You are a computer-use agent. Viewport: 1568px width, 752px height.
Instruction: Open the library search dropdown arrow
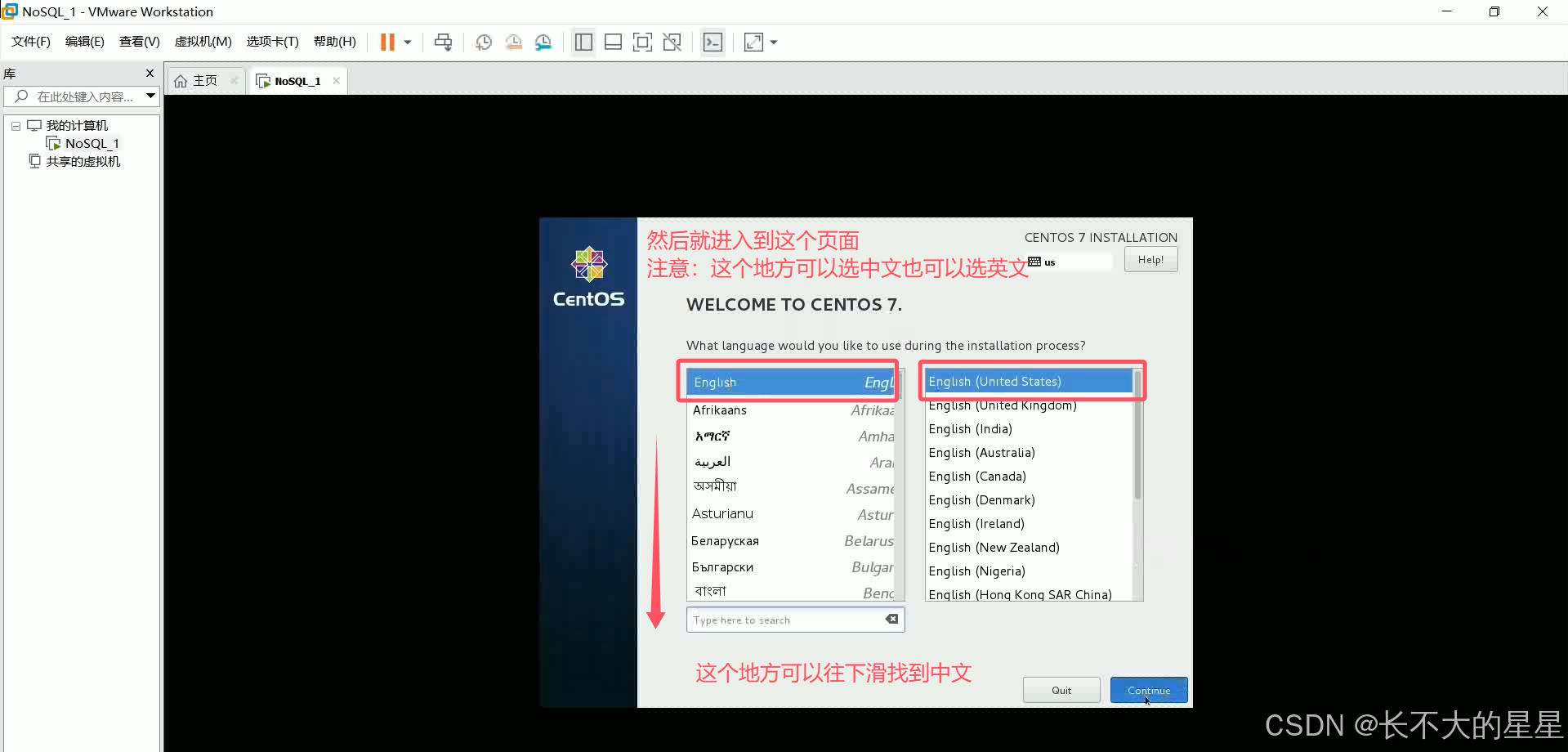[151, 96]
